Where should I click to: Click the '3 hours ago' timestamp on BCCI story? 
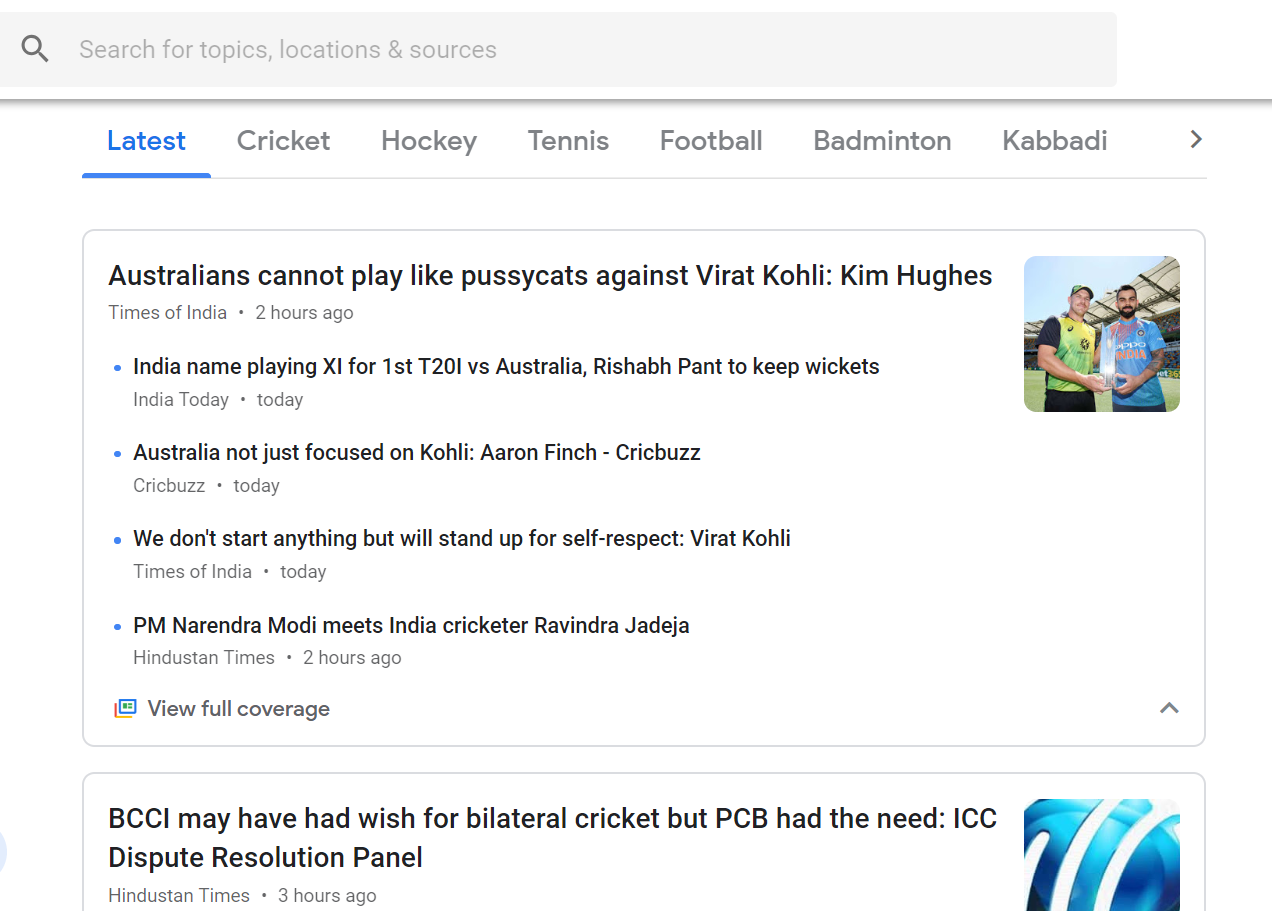point(327,896)
